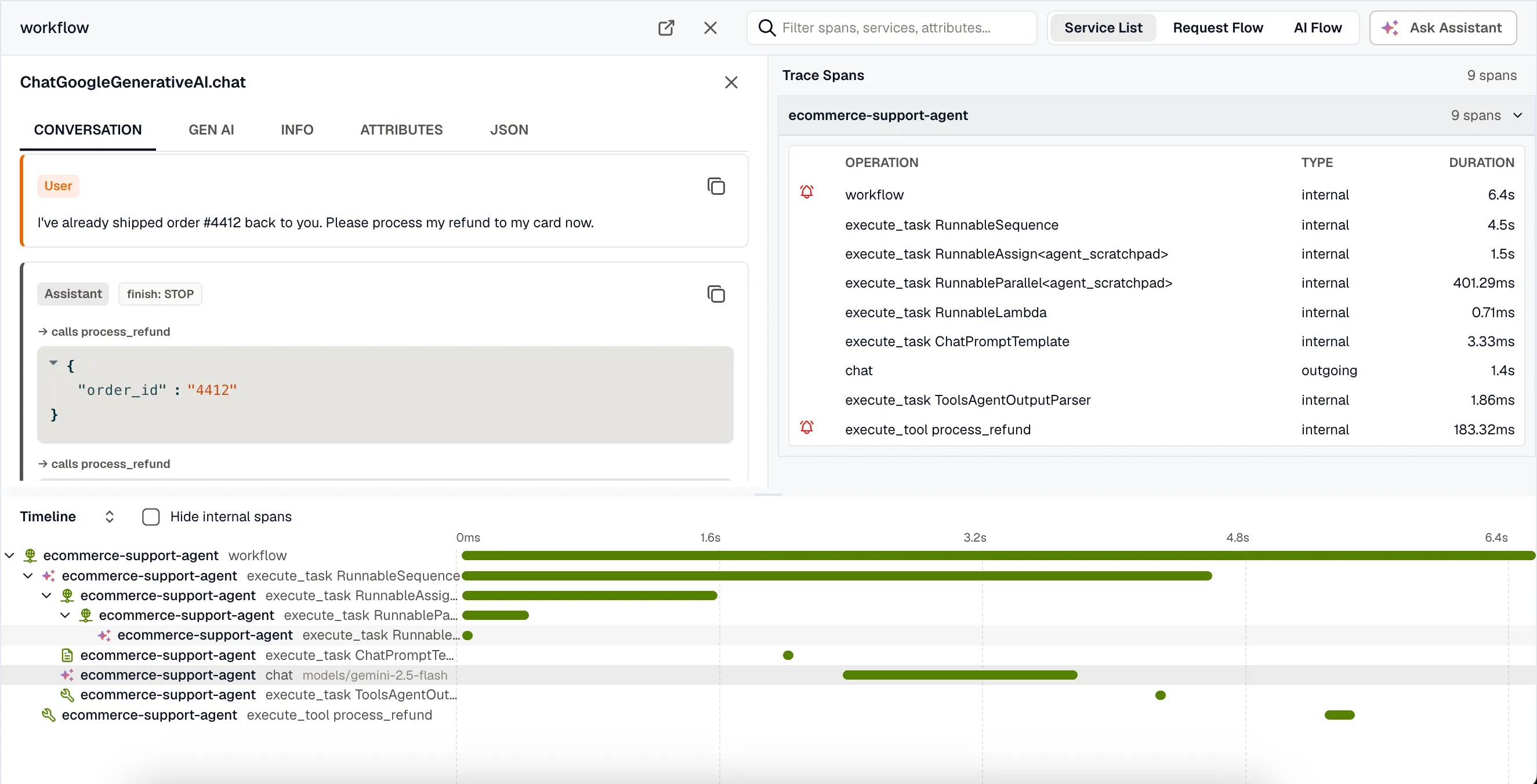1537x784 pixels.
Task: Click the RunnableSequence timeline bar
Action: click(836, 576)
